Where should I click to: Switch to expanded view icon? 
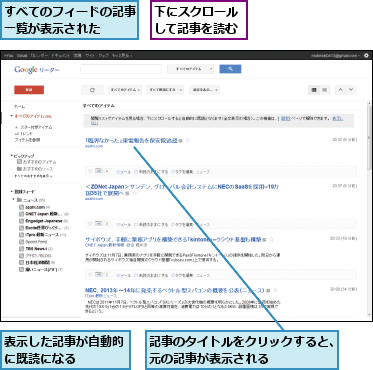[x=314, y=90]
